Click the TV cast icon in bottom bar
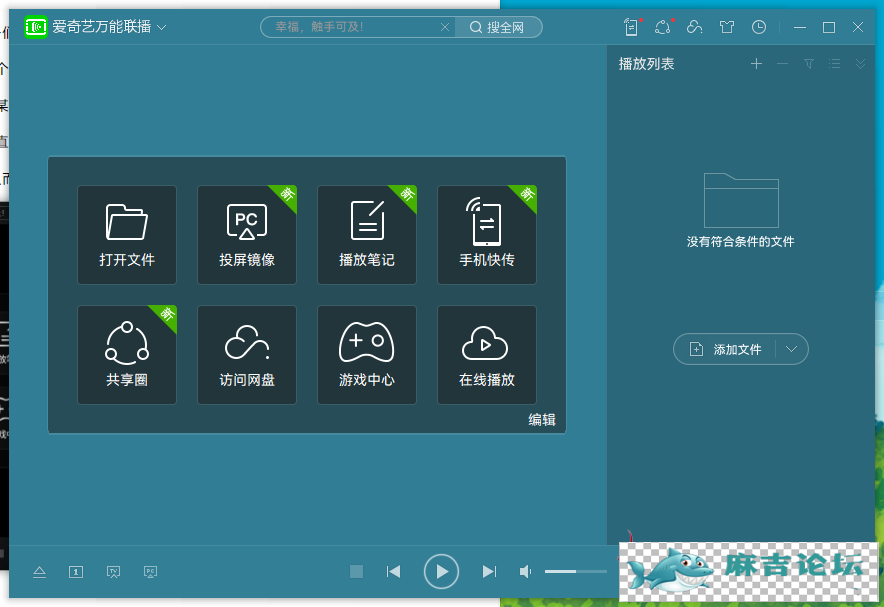The width and height of the screenshot is (884, 607). click(113, 572)
